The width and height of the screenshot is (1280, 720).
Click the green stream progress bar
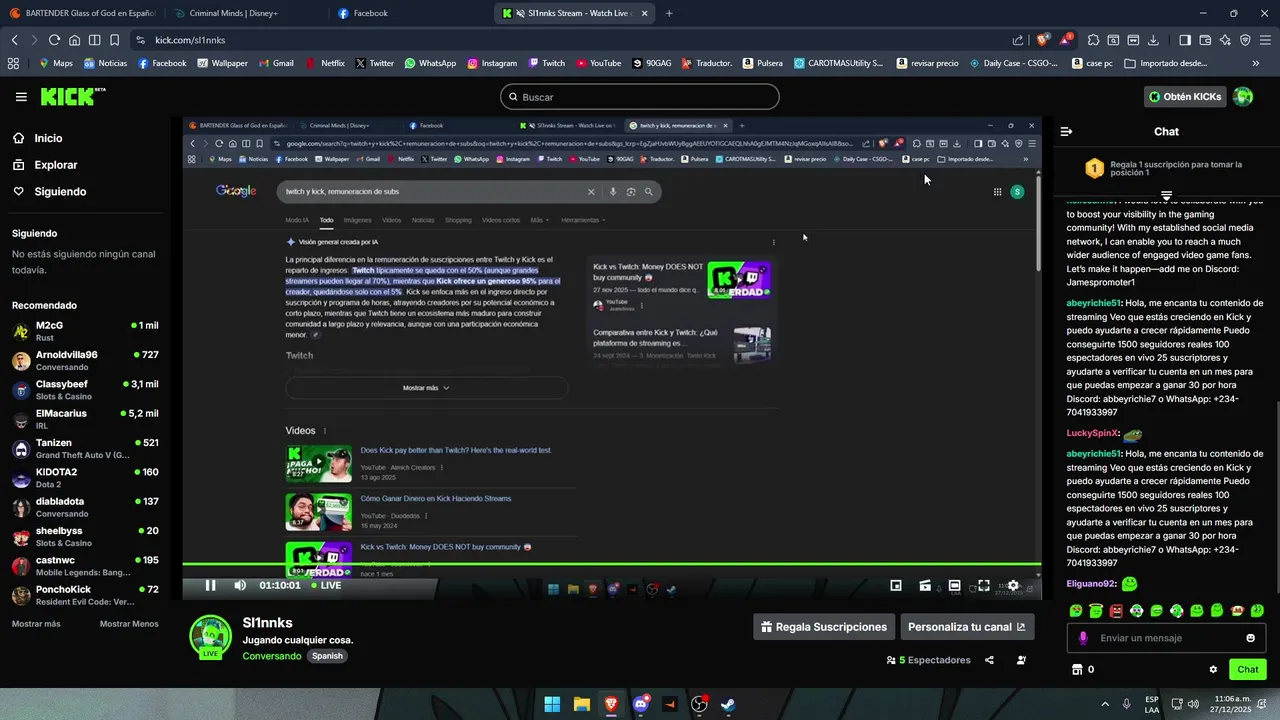(612, 565)
